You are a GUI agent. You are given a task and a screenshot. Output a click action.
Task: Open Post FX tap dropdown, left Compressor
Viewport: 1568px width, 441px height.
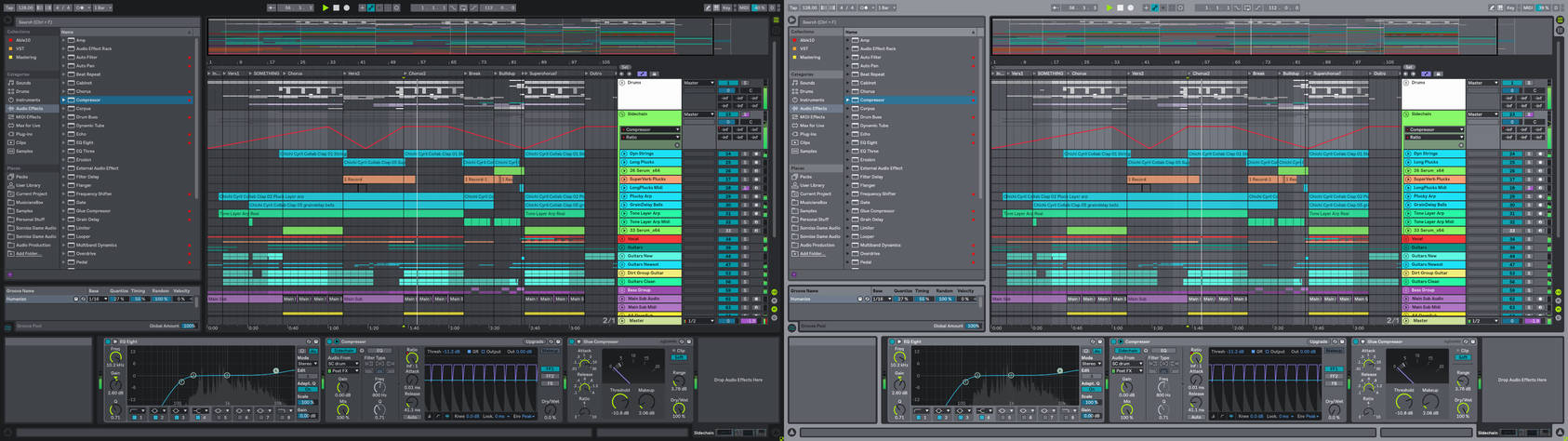[342, 371]
